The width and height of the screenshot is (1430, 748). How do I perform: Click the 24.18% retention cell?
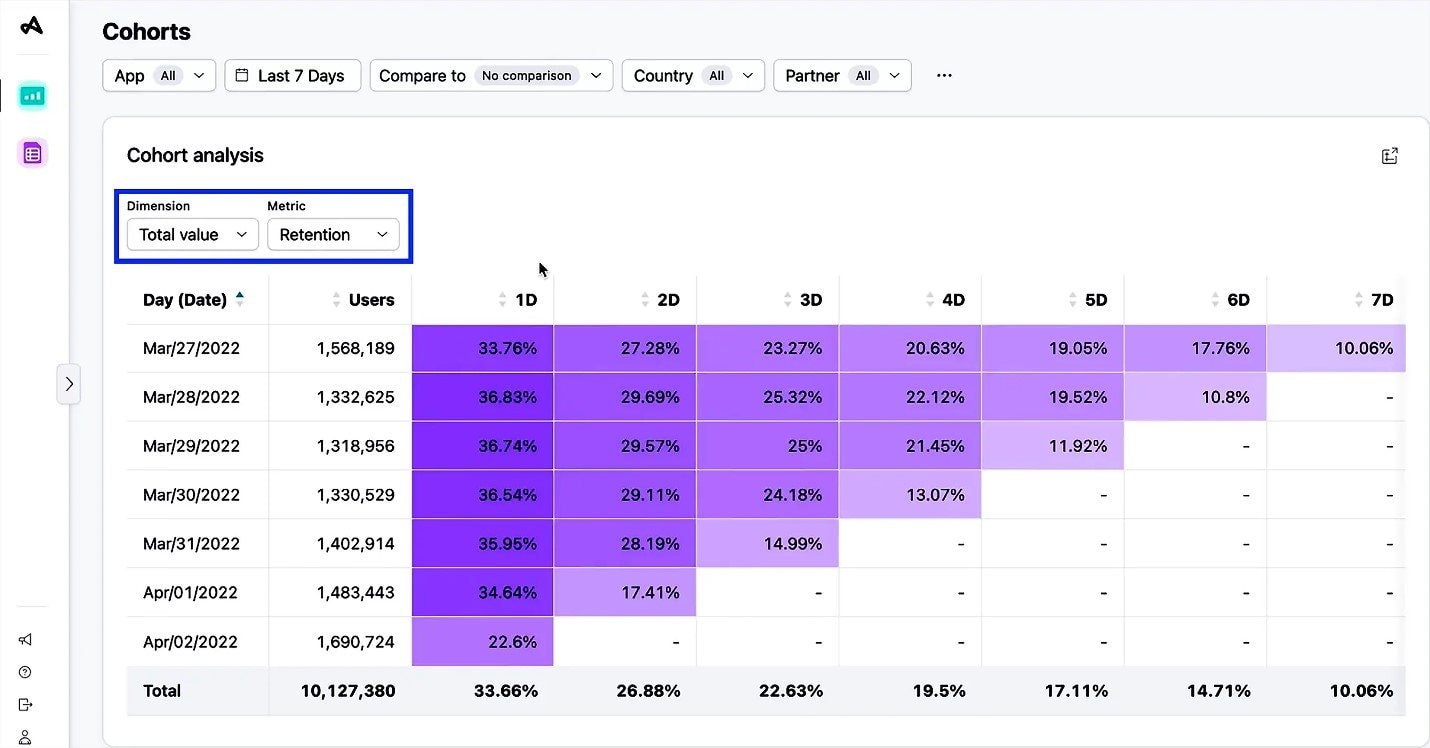(767, 495)
